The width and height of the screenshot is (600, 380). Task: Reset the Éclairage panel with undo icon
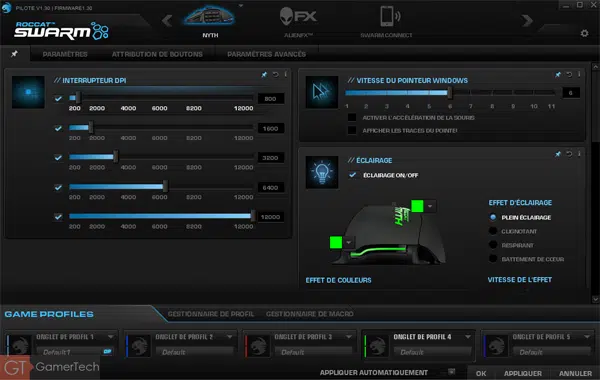569,154
